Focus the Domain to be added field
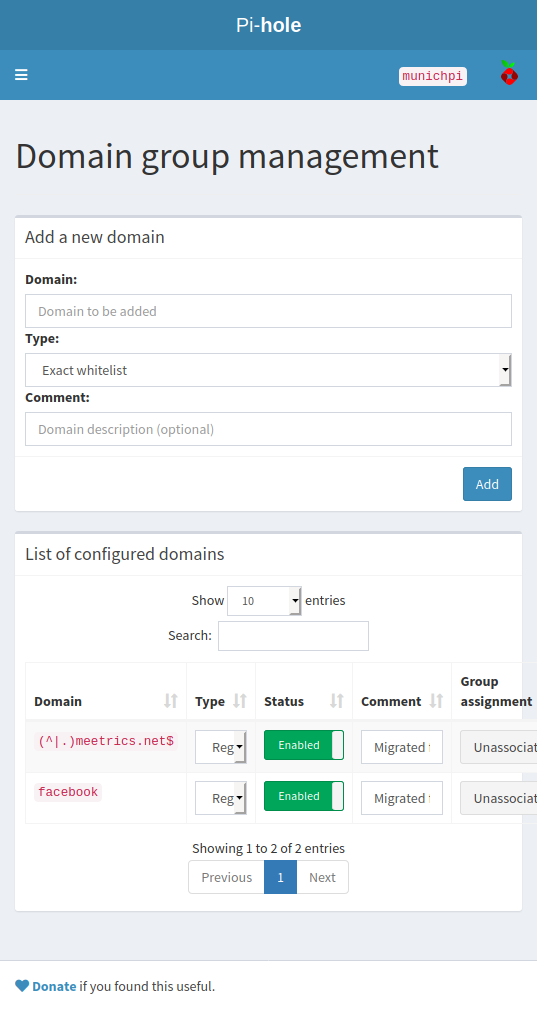This screenshot has width=537, height=1011. click(268, 311)
